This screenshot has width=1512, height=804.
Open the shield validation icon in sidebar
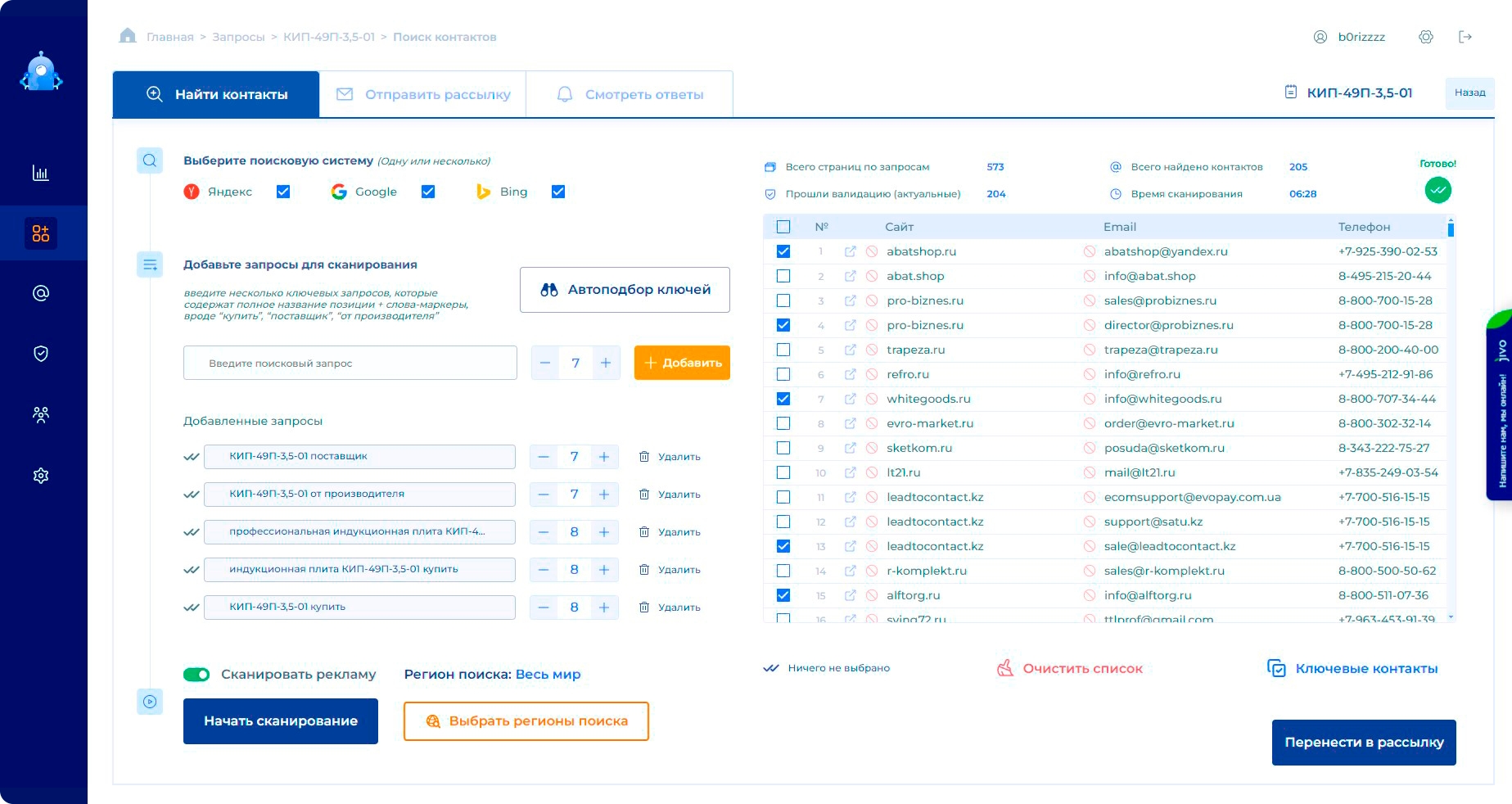point(40,353)
